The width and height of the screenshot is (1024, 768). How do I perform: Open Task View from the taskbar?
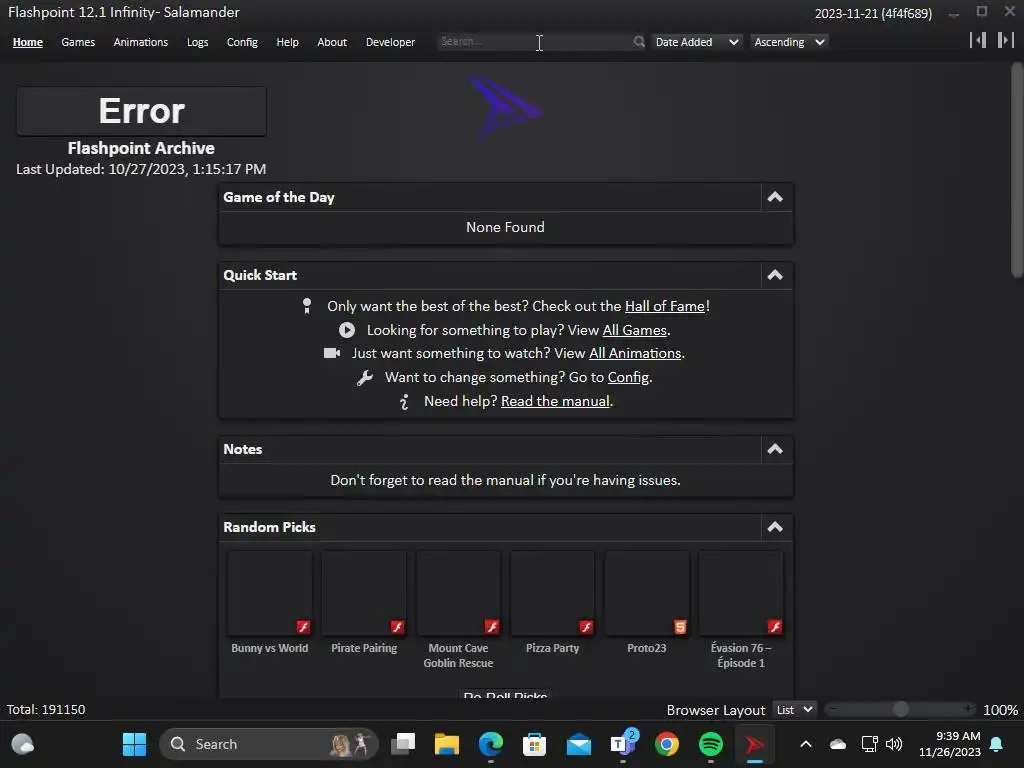(403, 744)
